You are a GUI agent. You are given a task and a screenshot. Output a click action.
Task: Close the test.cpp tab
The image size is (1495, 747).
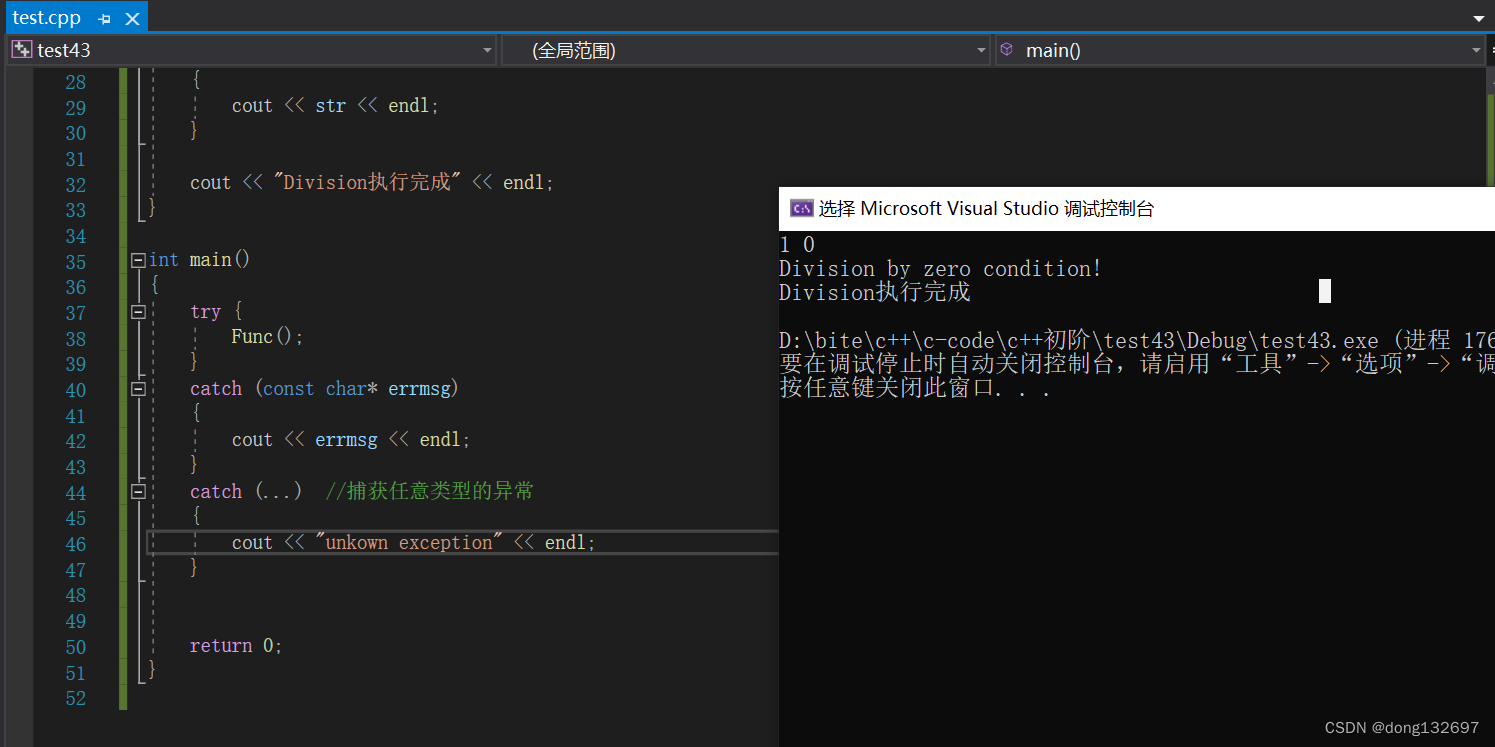(130, 19)
